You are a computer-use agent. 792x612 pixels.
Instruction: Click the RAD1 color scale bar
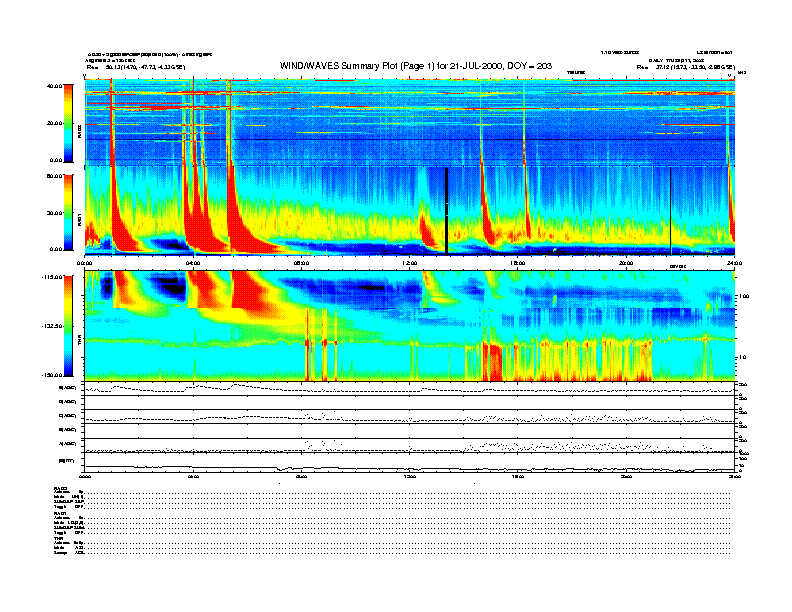click(68, 212)
